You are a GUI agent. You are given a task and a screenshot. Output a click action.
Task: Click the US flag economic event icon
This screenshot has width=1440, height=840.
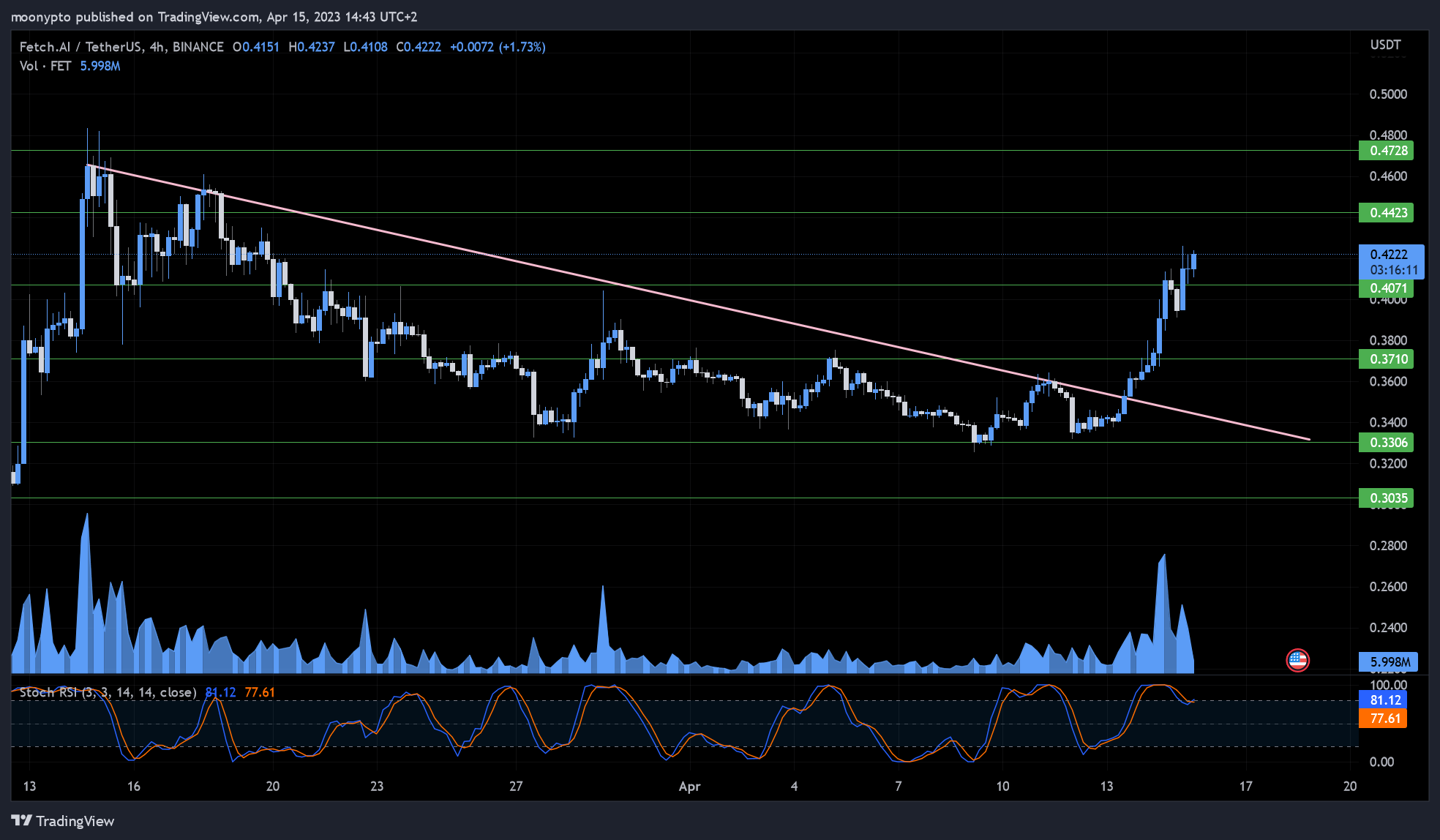(1297, 661)
